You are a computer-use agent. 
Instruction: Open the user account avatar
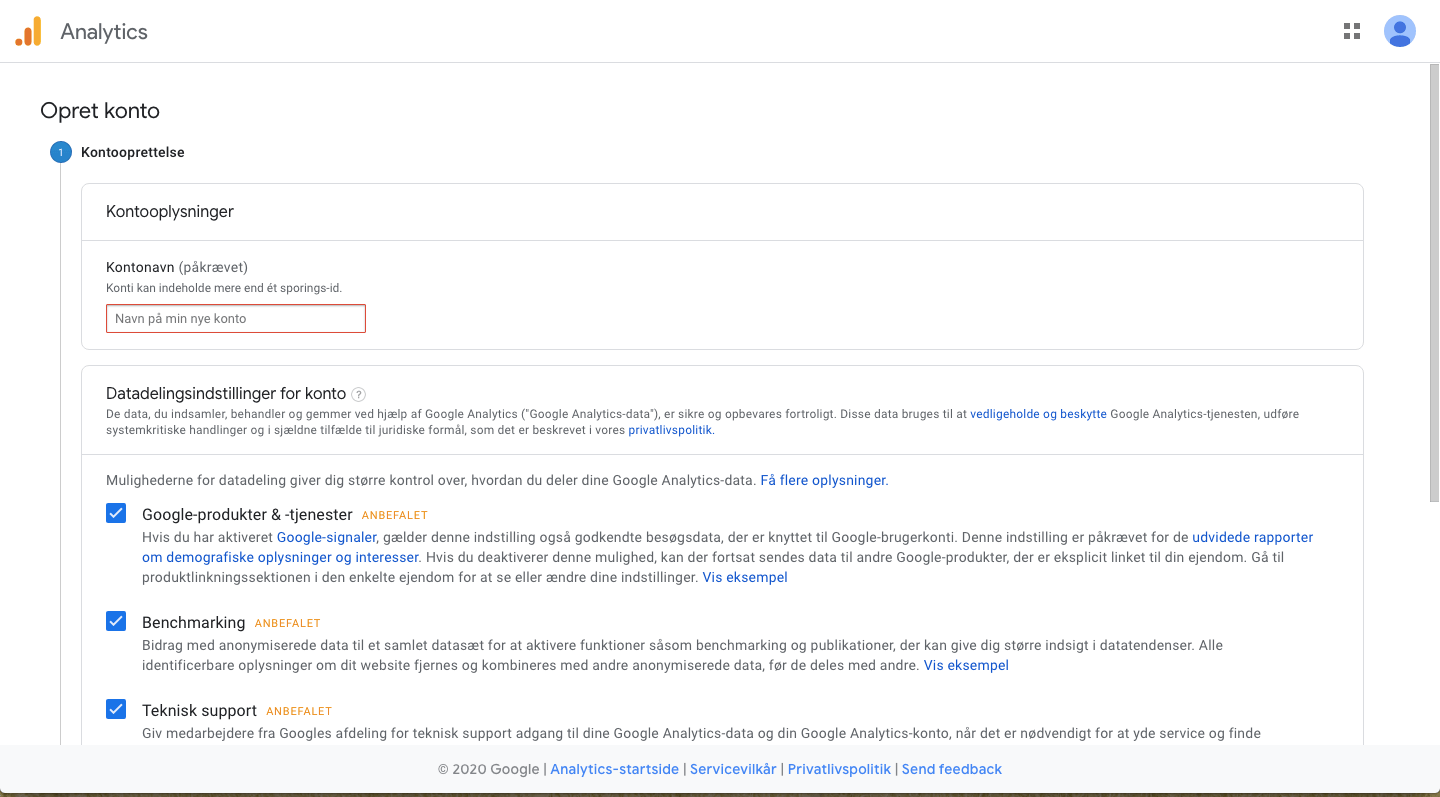point(1400,31)
